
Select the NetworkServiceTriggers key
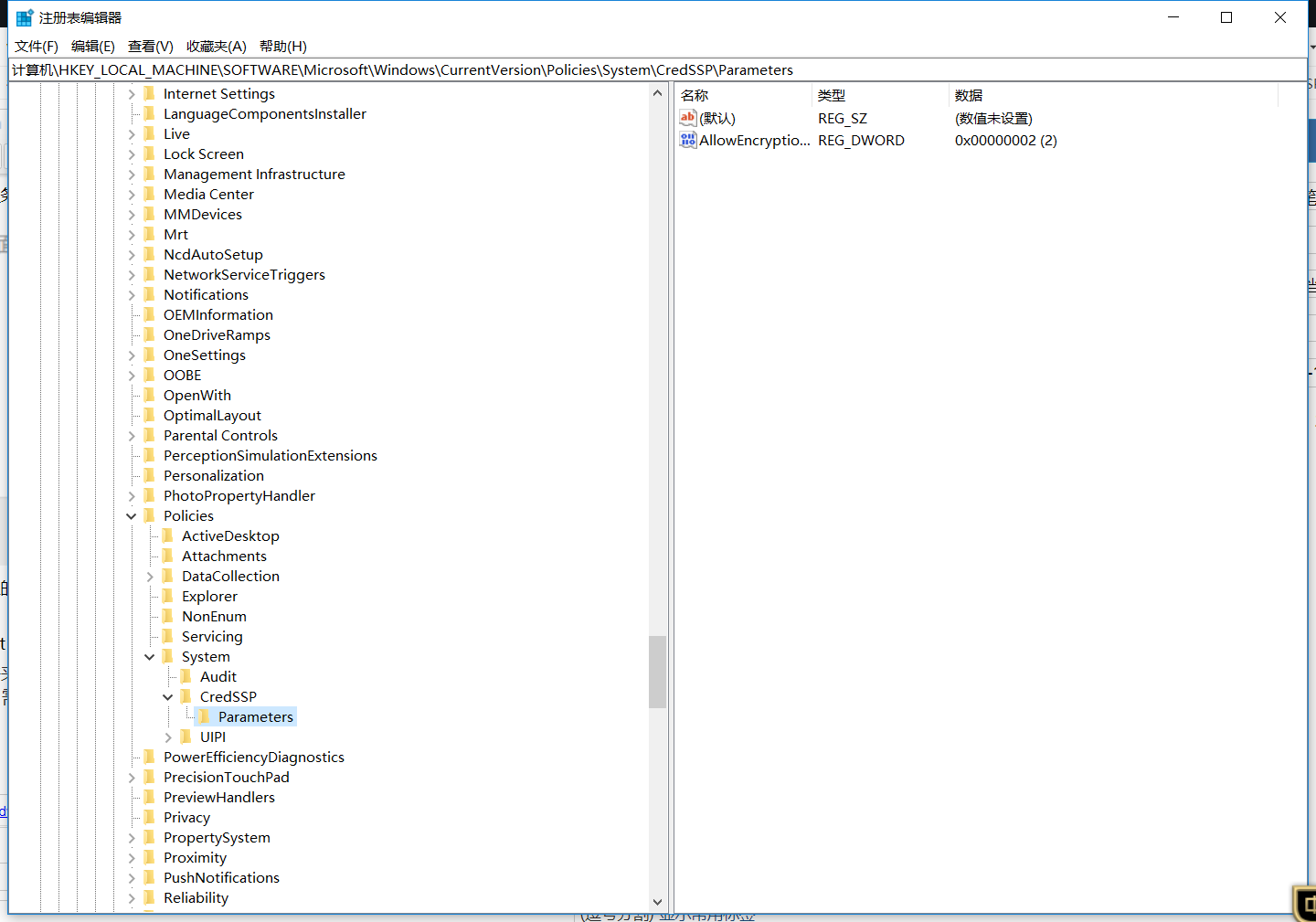(244, 275)
